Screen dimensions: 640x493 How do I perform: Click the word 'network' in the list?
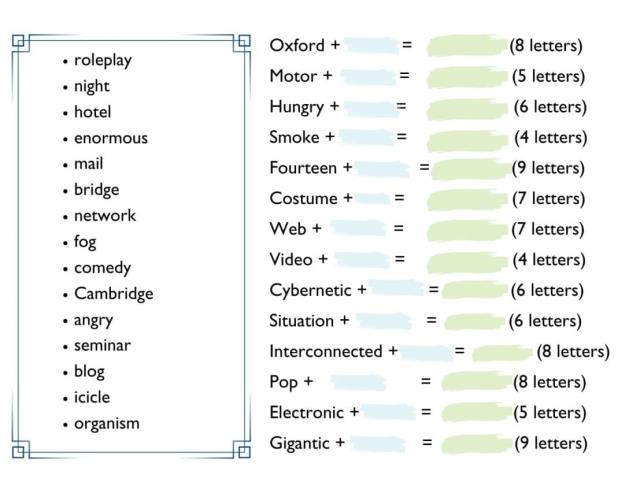[x=105, y=216]
